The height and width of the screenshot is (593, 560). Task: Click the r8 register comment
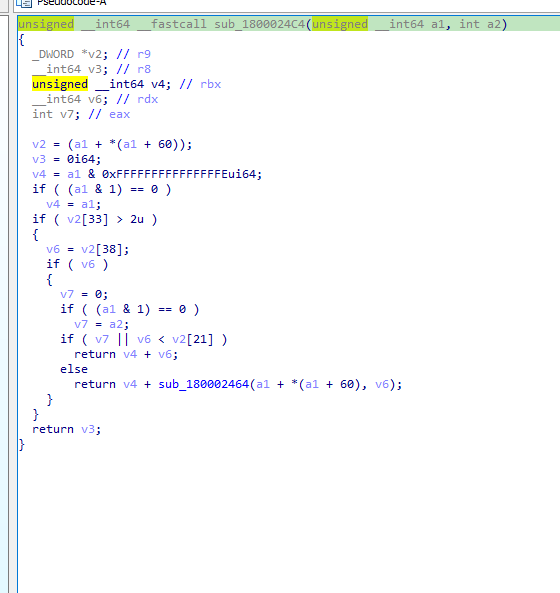[x=144, y=69]
